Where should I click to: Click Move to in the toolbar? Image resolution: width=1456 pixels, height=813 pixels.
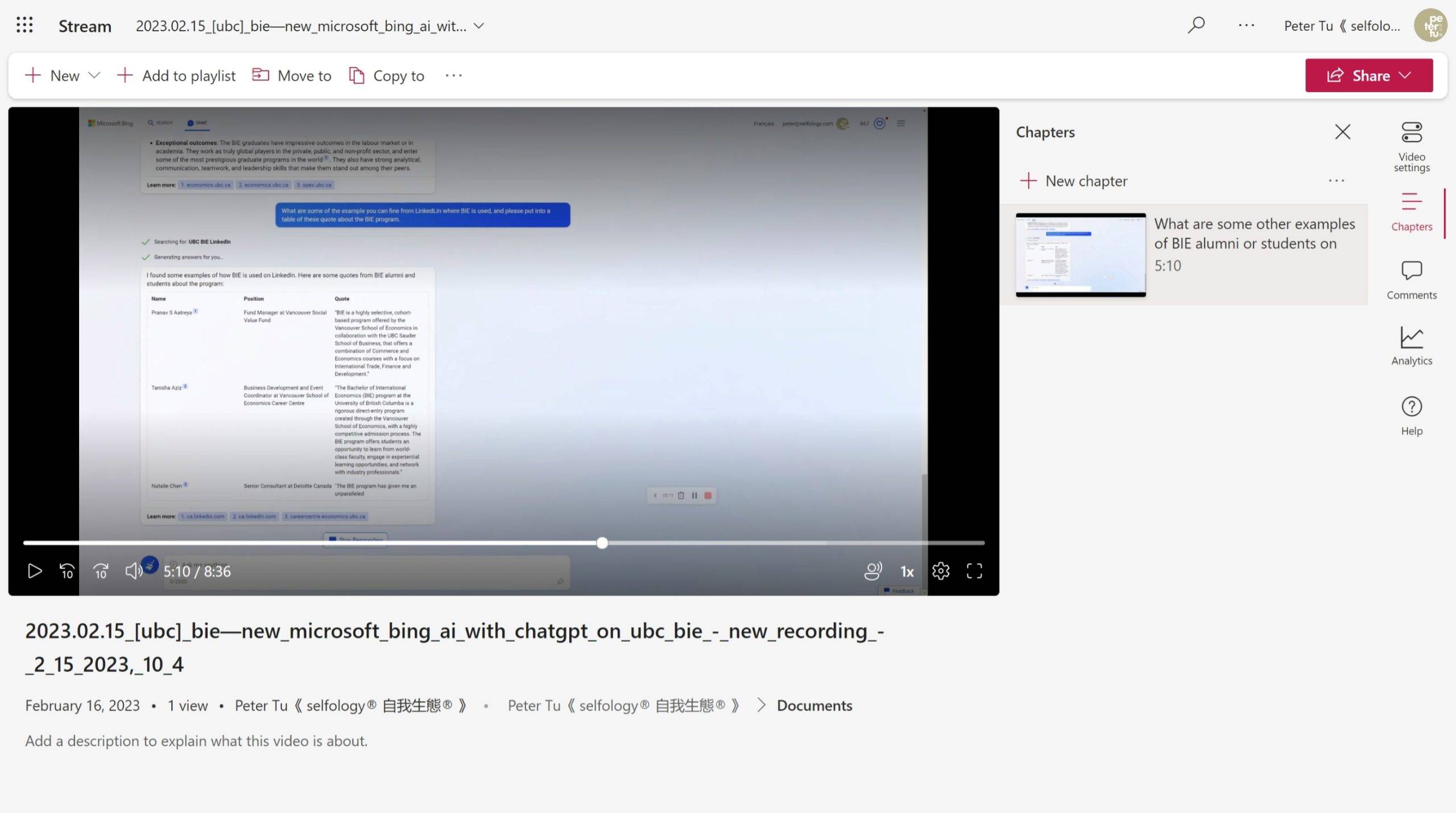pos(292,75)
